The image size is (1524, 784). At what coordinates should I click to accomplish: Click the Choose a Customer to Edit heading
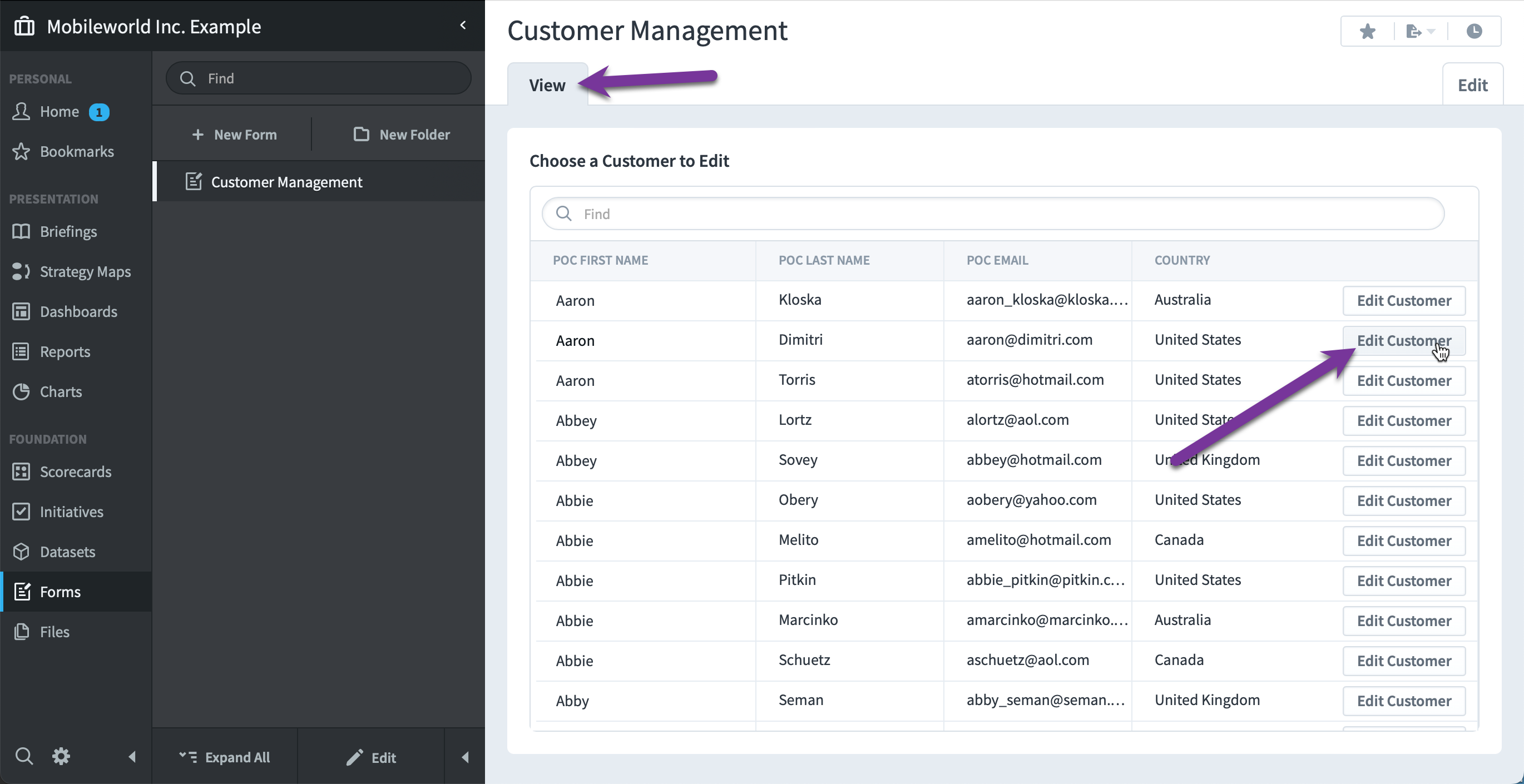[x=629, y=161]
